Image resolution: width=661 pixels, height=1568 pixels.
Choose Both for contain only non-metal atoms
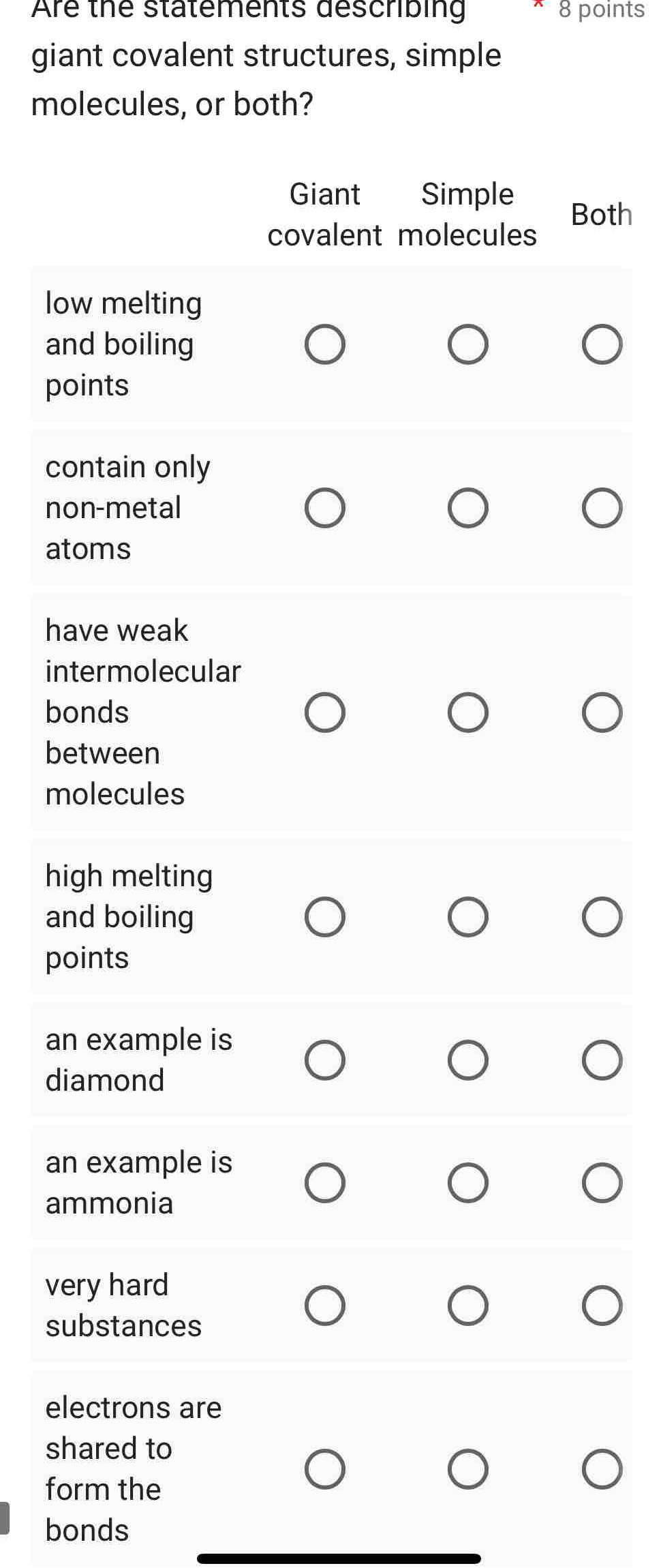(x=602, y=508)
